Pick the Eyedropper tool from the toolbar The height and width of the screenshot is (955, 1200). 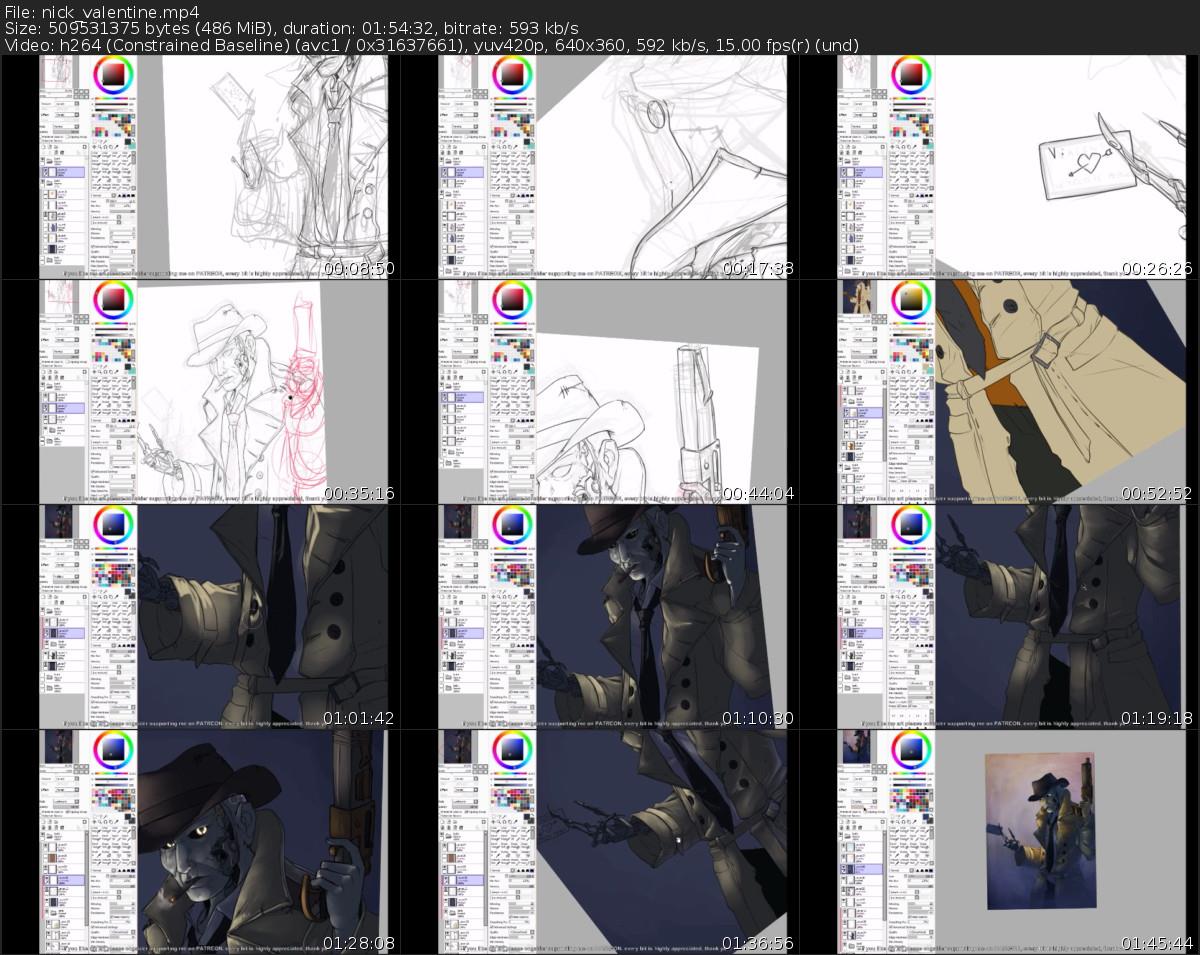point(116,146)
